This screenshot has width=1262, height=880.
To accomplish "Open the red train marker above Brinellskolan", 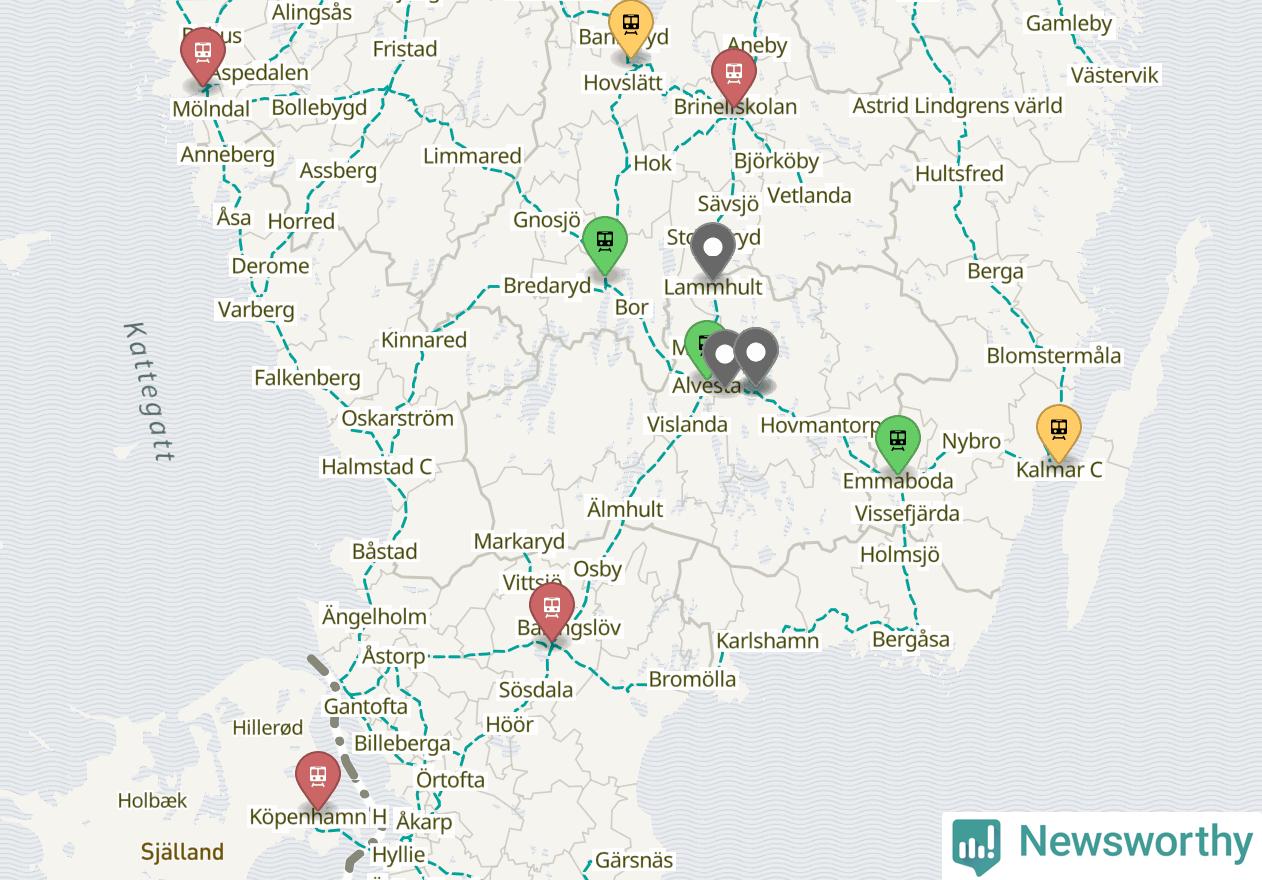I will point(734,76).
